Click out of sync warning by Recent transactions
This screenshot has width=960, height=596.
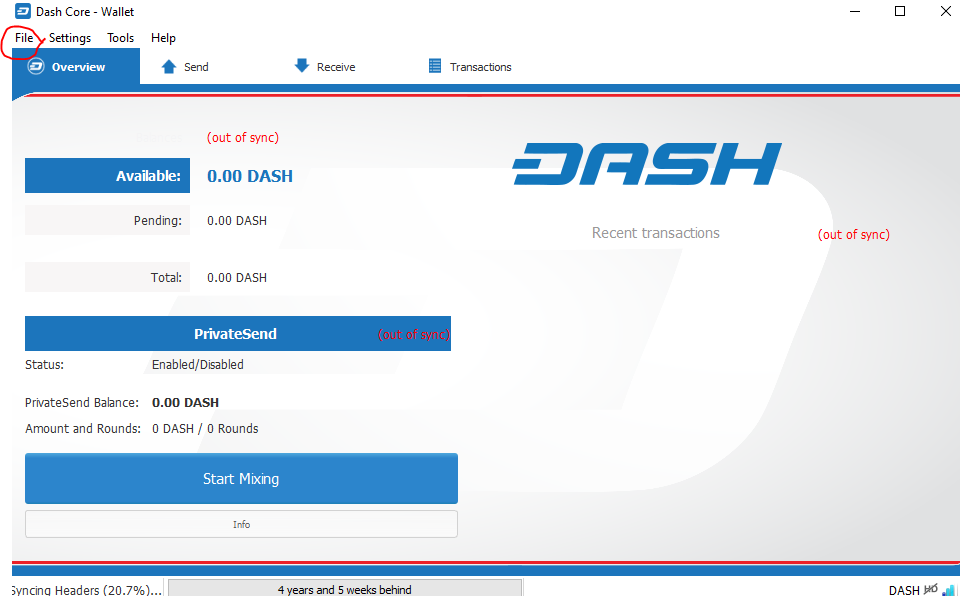[x=853, y=235]
